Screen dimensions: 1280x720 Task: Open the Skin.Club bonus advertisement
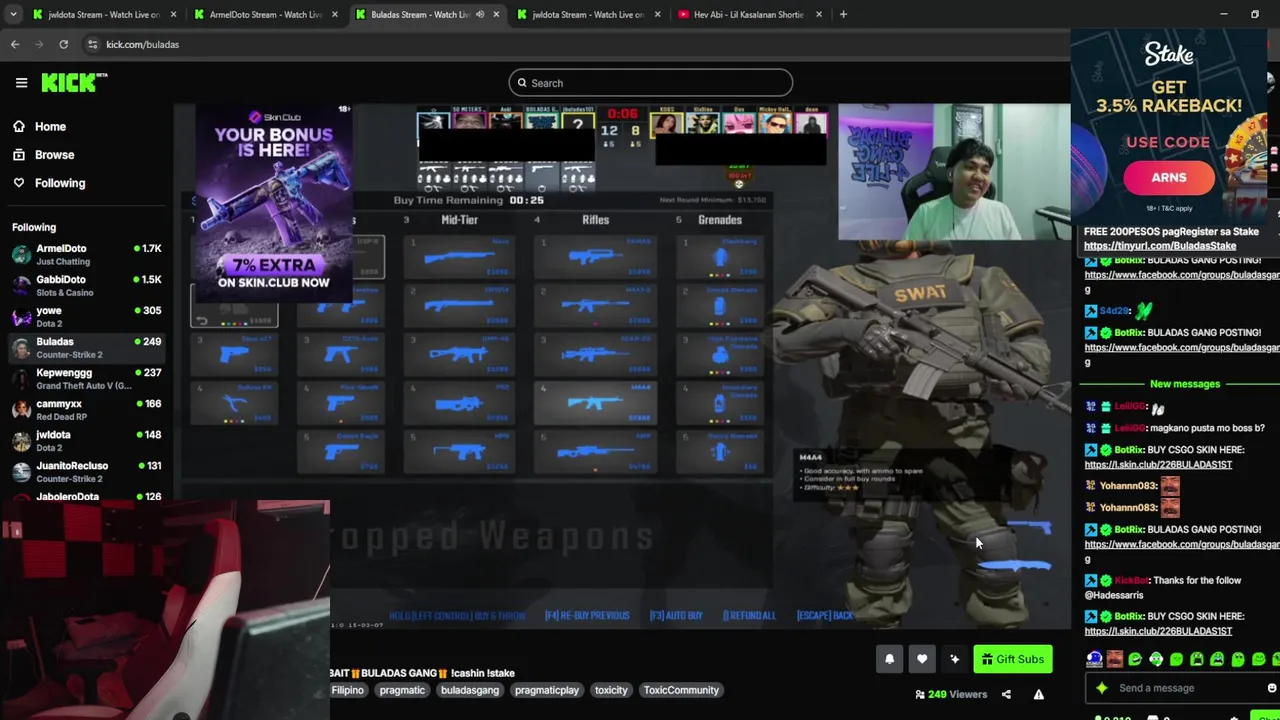273,202
